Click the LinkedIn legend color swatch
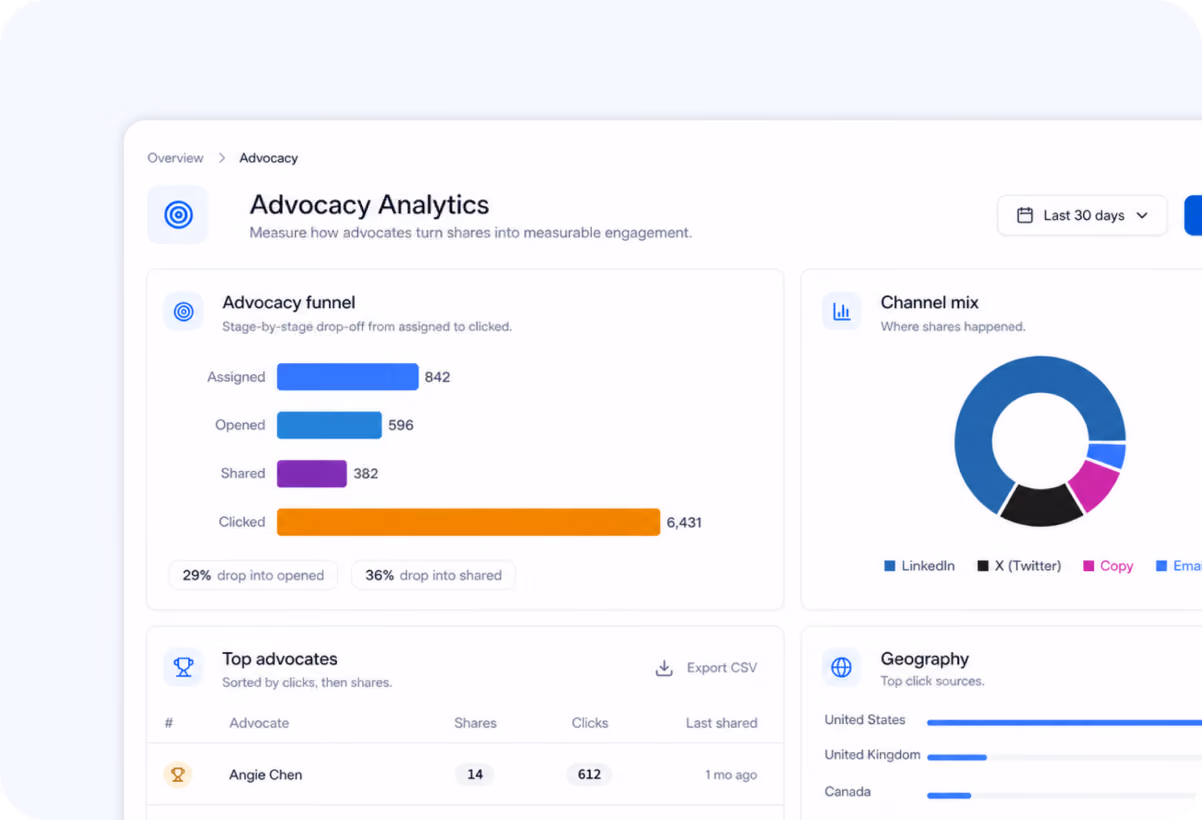This screenshot has width=1202, height=820. point(890,566)
